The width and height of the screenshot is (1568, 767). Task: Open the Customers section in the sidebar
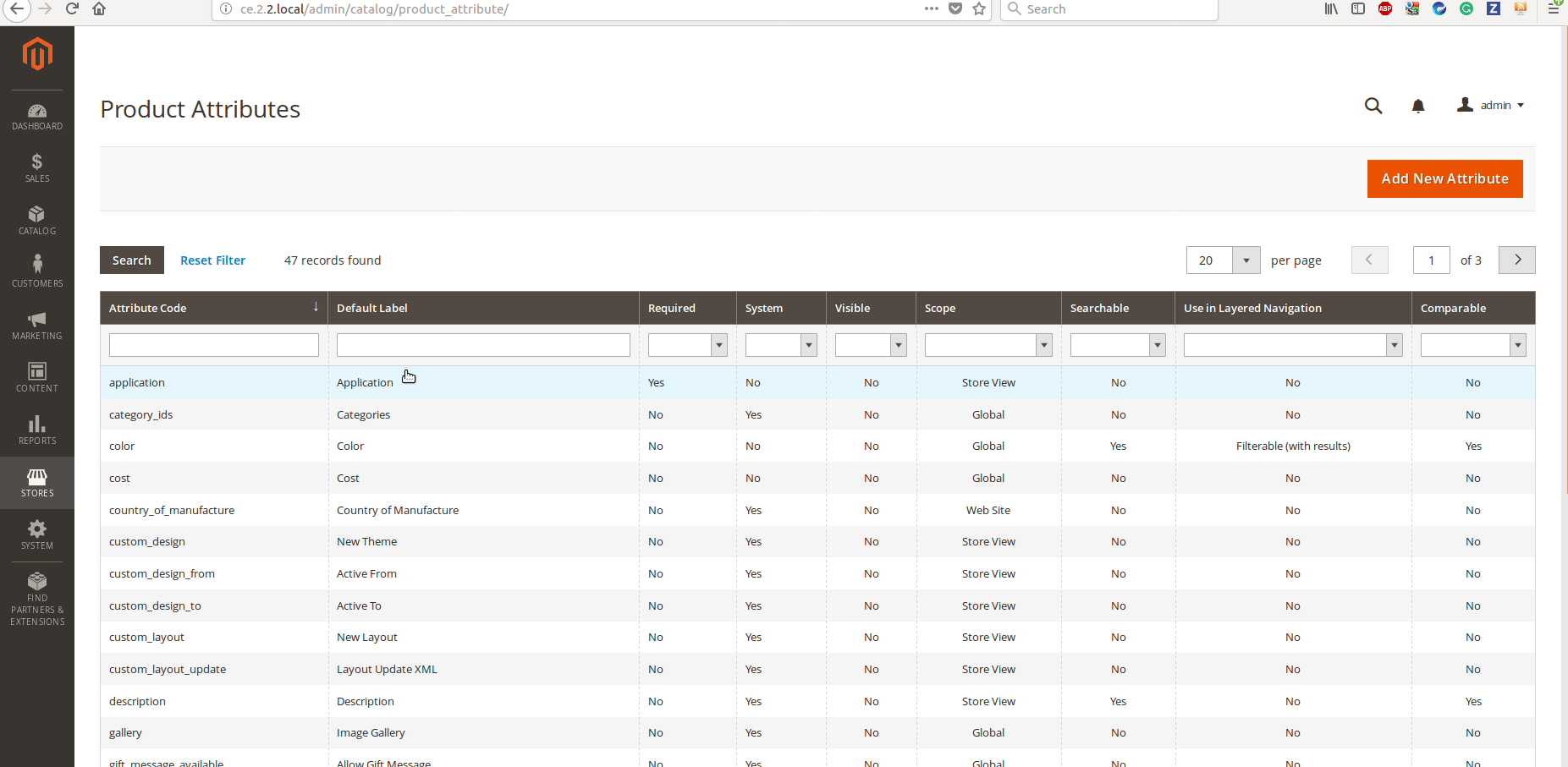click(x=37, y=269)
